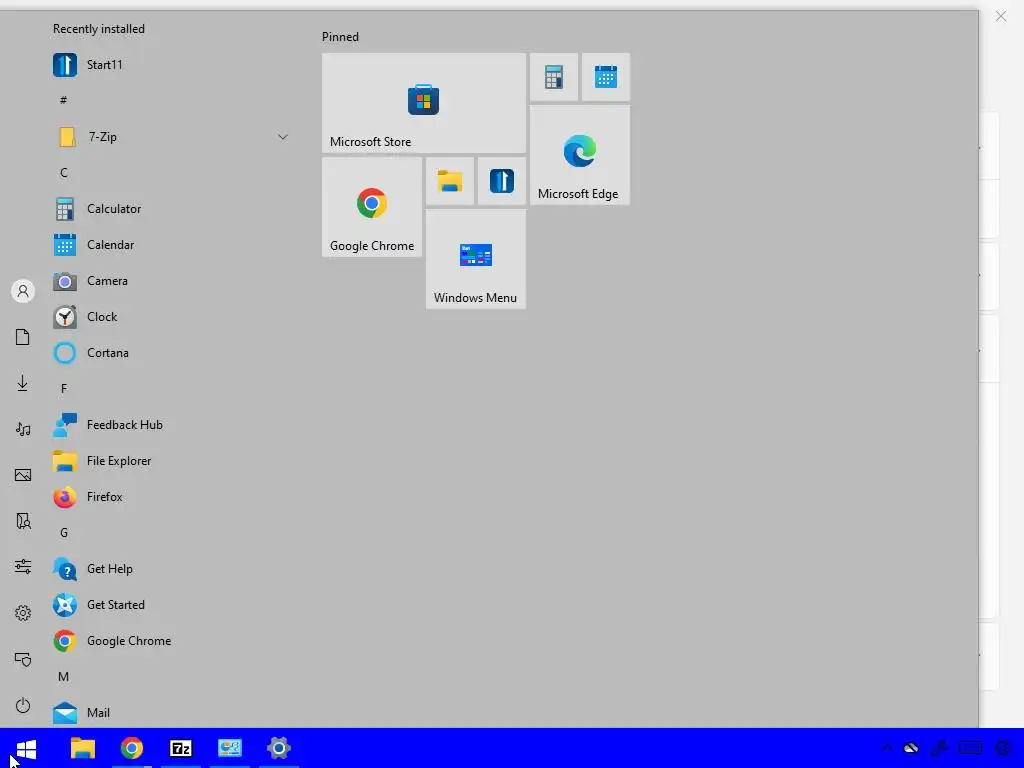Switch to 7-Zip on the taskbar
This screenshot has height=768, width=1024.
click(181, 748)
